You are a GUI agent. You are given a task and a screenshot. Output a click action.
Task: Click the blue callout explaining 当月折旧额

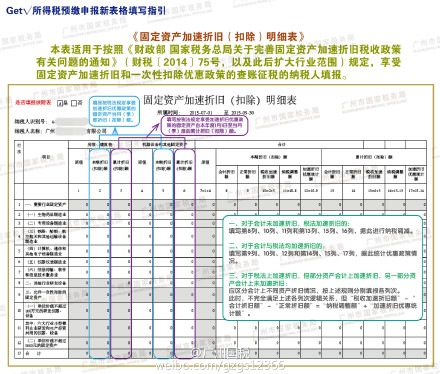pyautogui.click(x=114, y=111)
